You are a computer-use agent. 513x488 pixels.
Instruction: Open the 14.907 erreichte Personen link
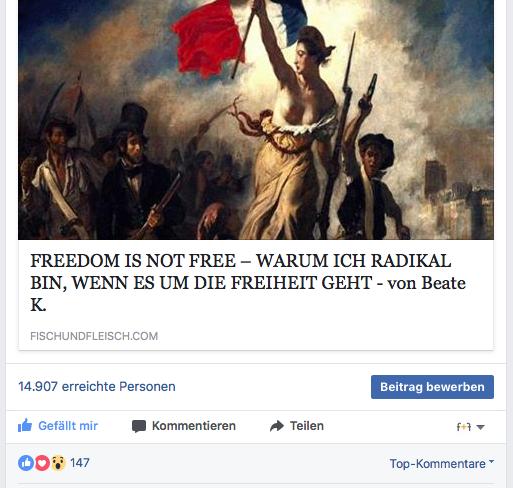[x=97, y=386]
